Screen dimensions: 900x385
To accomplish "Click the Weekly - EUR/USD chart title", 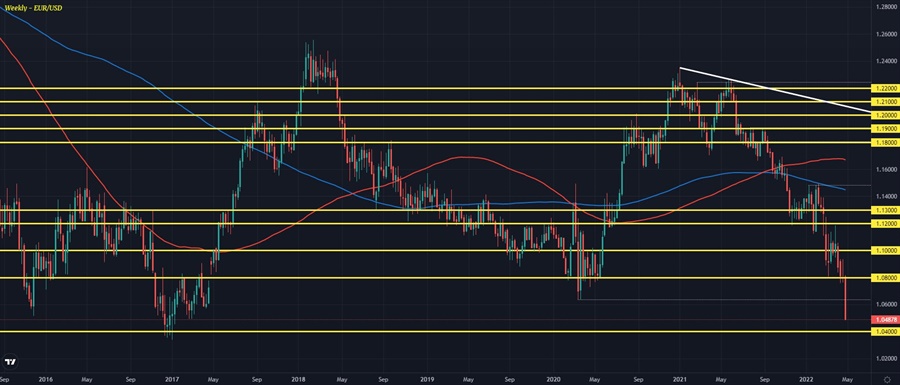I will point(33,7).
